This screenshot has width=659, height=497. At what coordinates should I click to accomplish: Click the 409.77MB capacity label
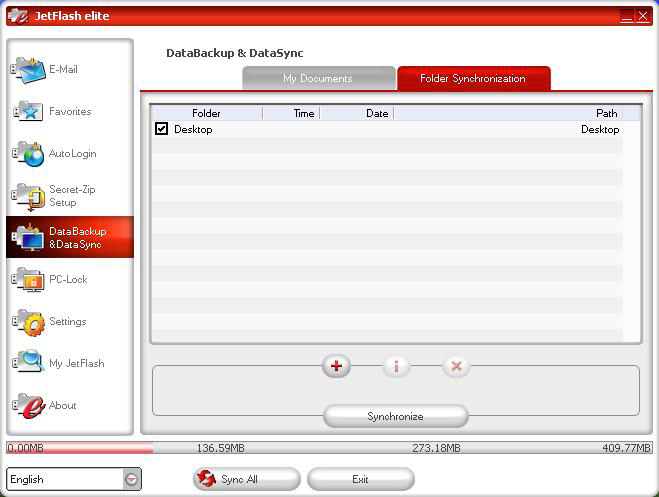point(626,448)
